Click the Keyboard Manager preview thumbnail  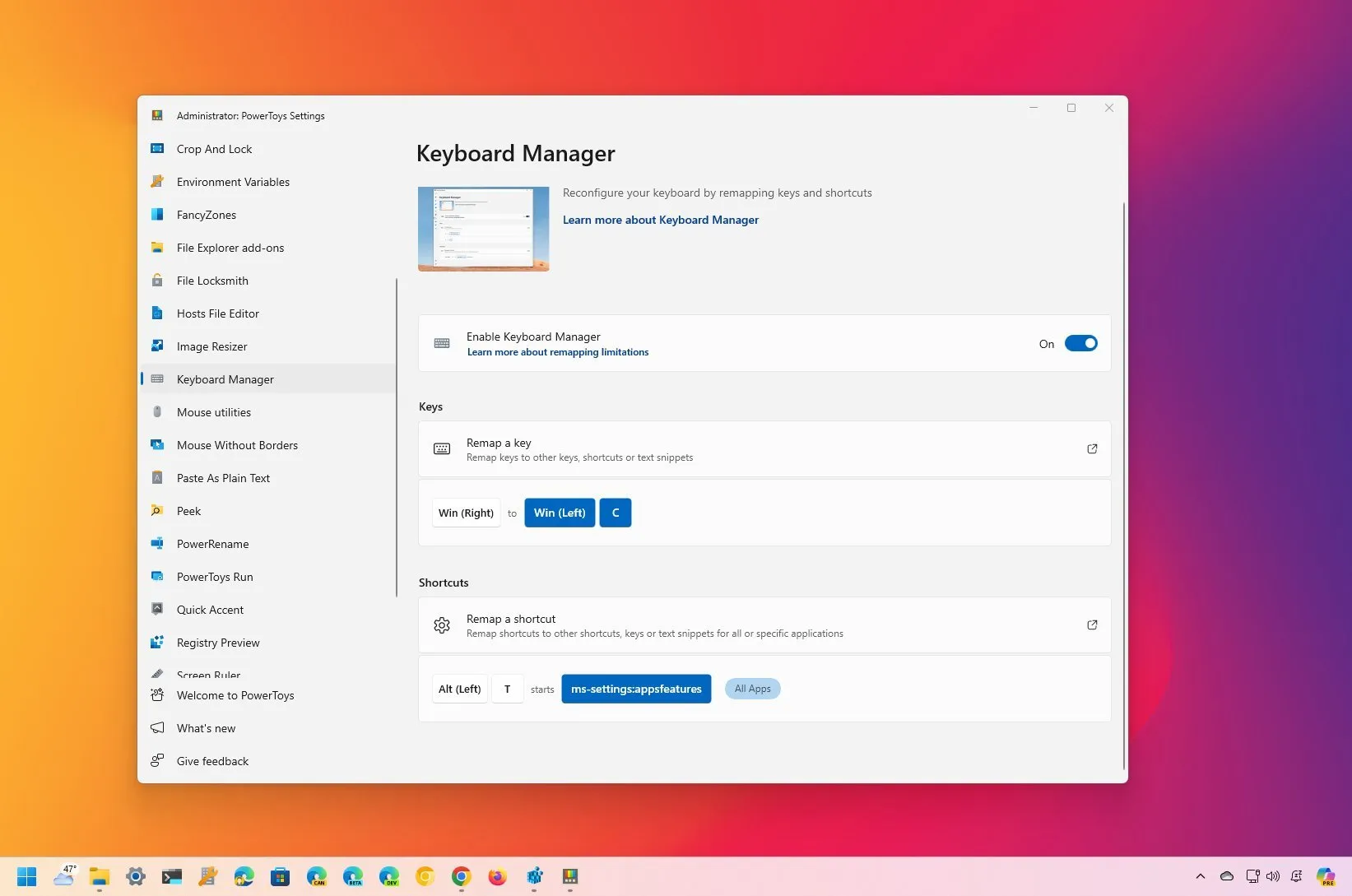(484, 229)
